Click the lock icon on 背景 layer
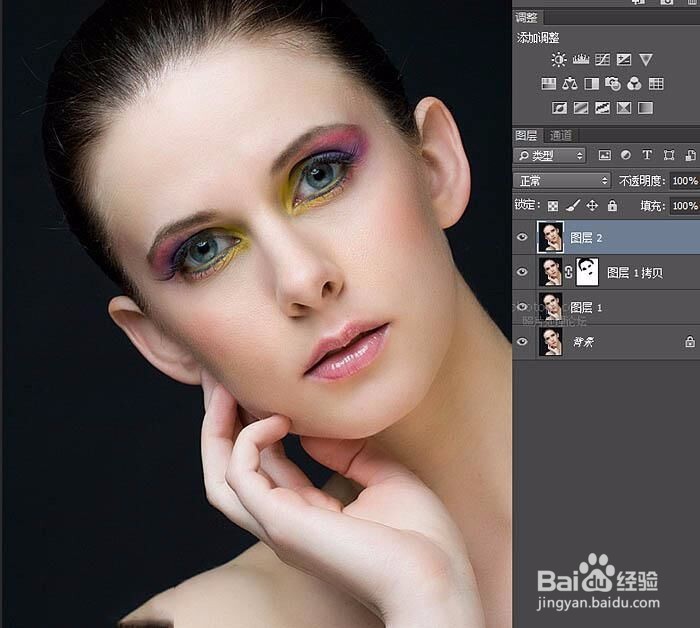This screenshot has width=700, height=628. coord(690,342)
